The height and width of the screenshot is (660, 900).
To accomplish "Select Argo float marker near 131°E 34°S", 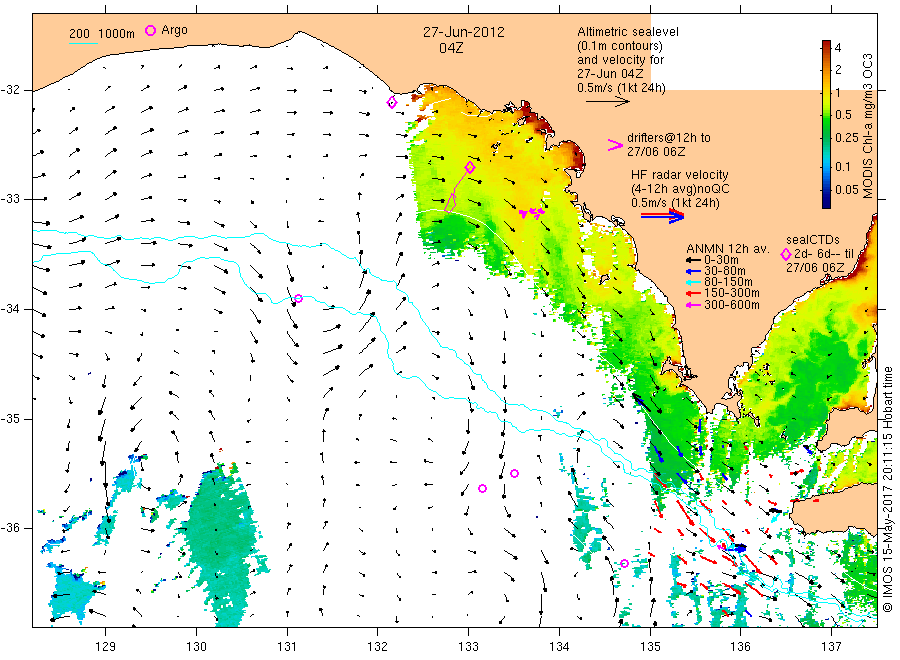I will coord(298,298).
